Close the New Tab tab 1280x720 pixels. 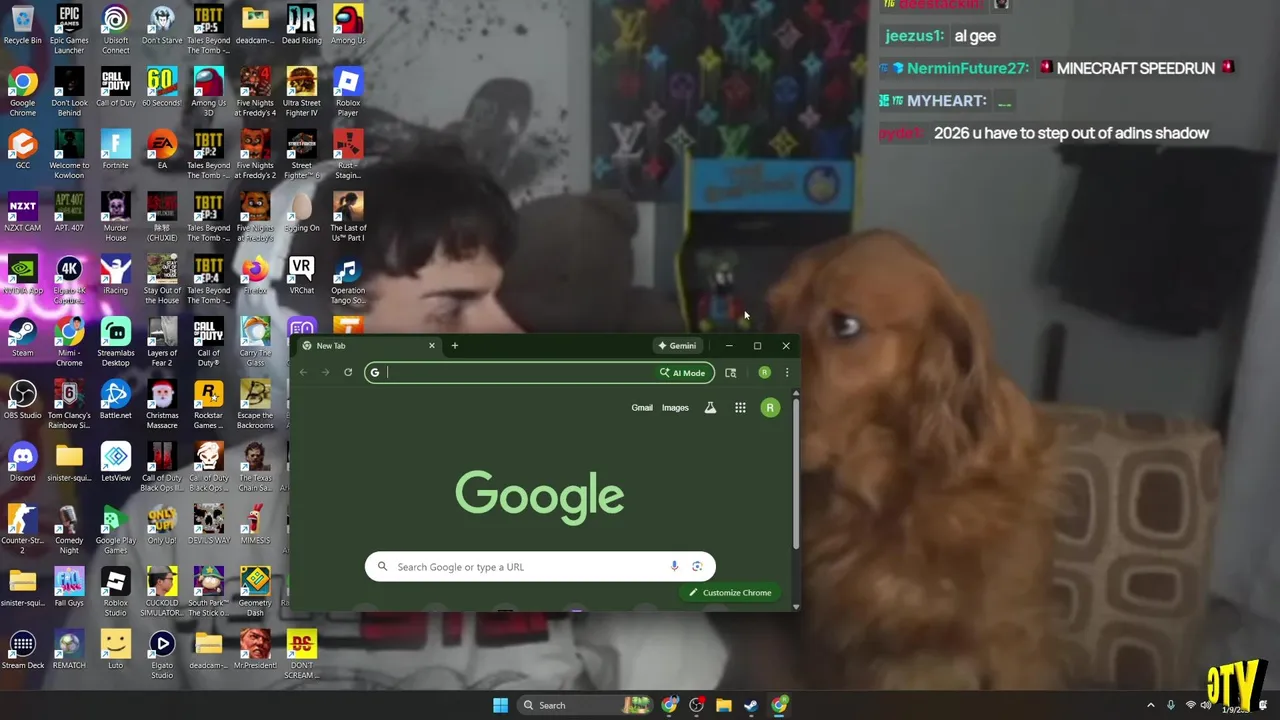click(432, 346)
